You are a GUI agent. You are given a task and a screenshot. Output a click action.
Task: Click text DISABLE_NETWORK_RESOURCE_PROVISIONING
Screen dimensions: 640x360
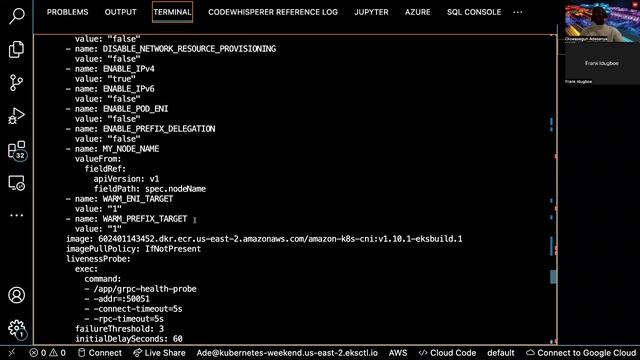[x=189, y=49]
